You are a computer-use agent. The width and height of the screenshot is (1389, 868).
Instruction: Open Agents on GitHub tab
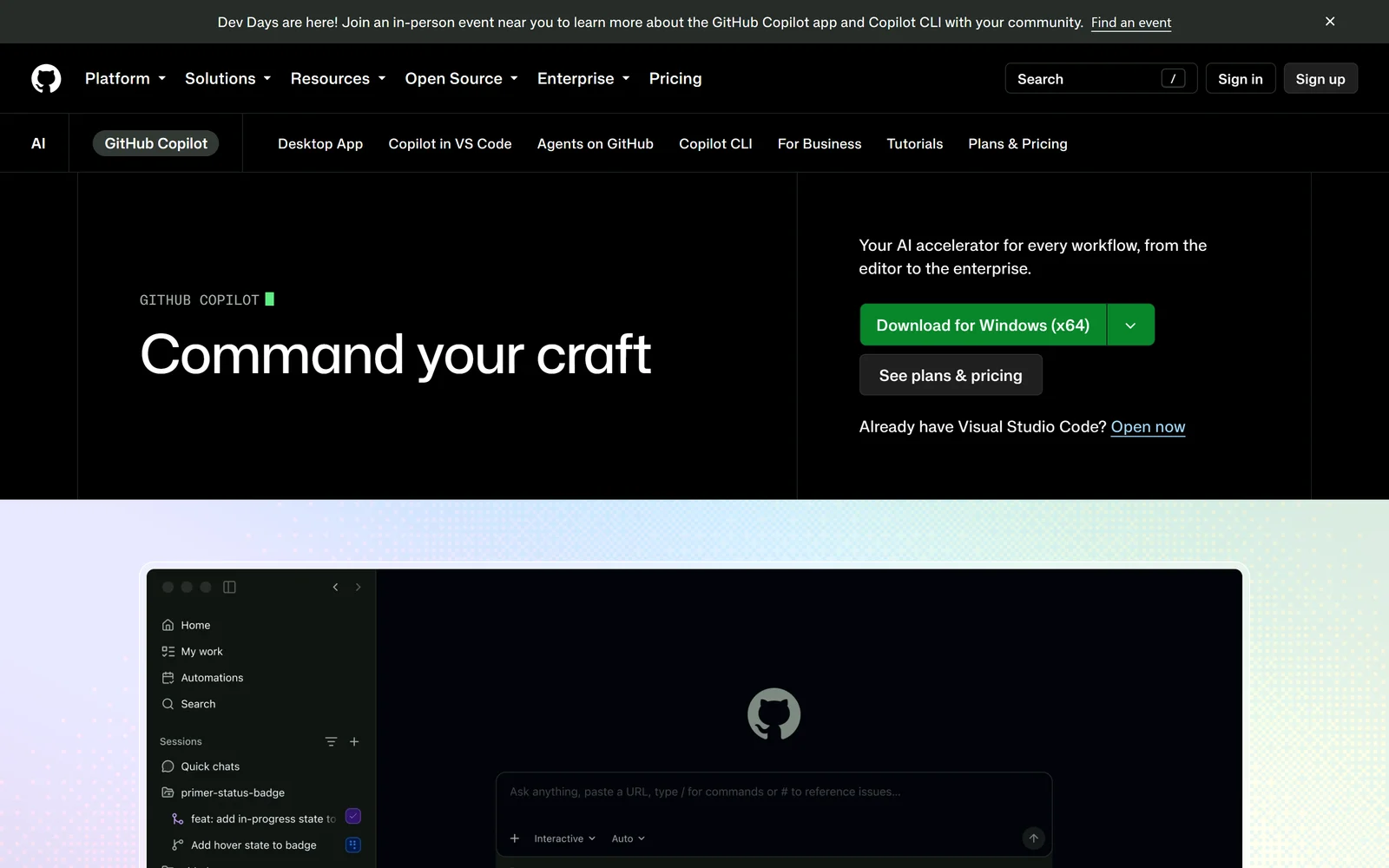(x=596, y=143)
